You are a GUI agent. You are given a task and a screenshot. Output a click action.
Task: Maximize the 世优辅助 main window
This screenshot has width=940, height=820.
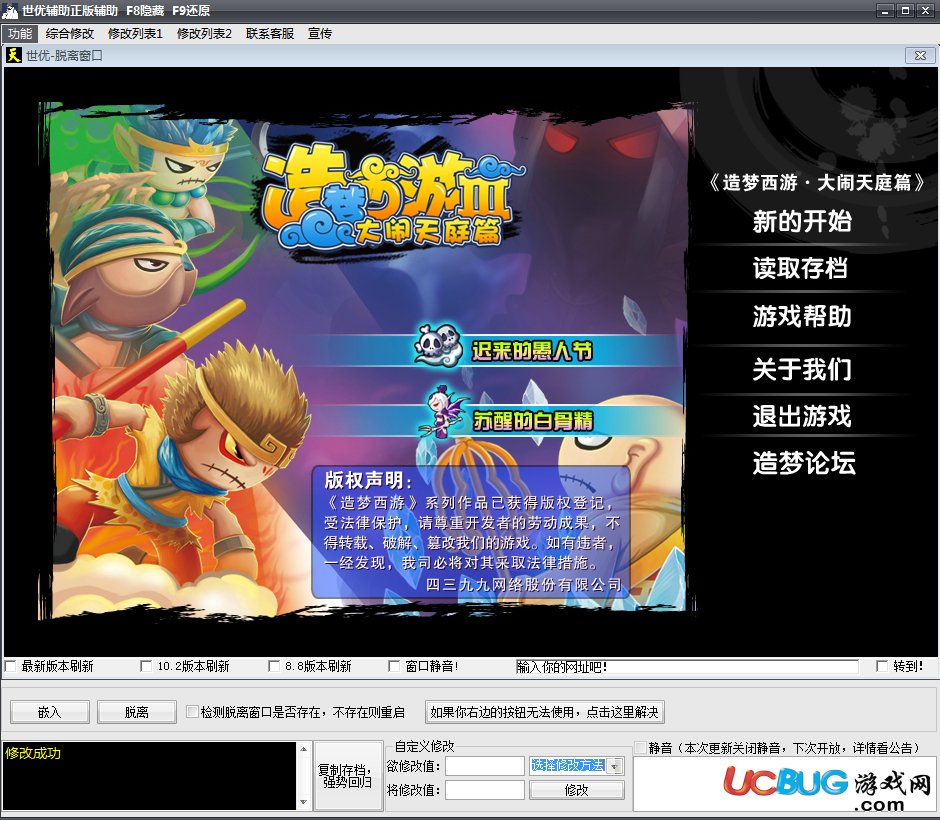pos(905,10)
